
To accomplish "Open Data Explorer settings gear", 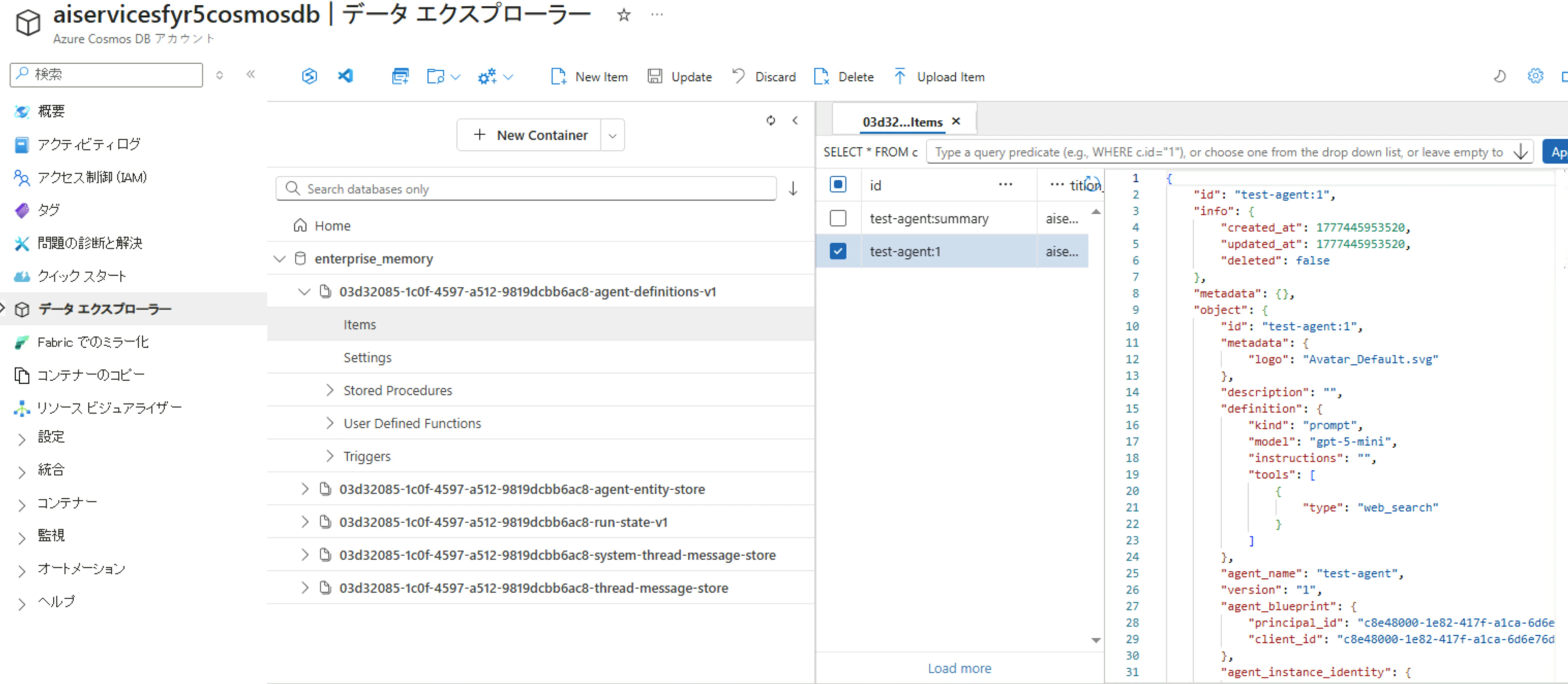I will coord(1535,76).
